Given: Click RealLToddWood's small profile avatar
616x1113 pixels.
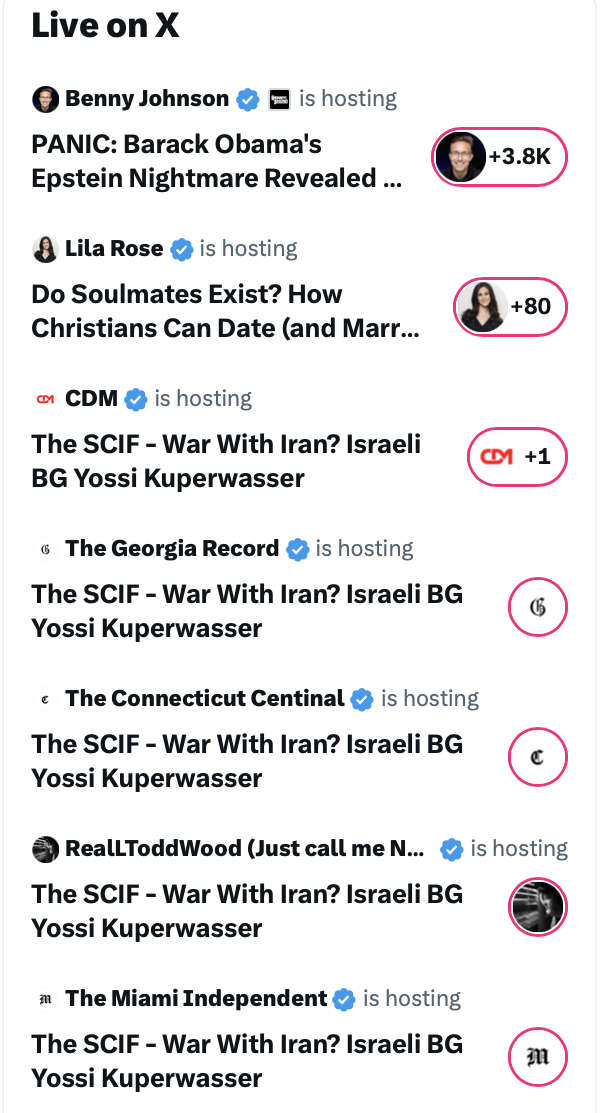Looking at the screenshot, I should click(x=45, y=849).
